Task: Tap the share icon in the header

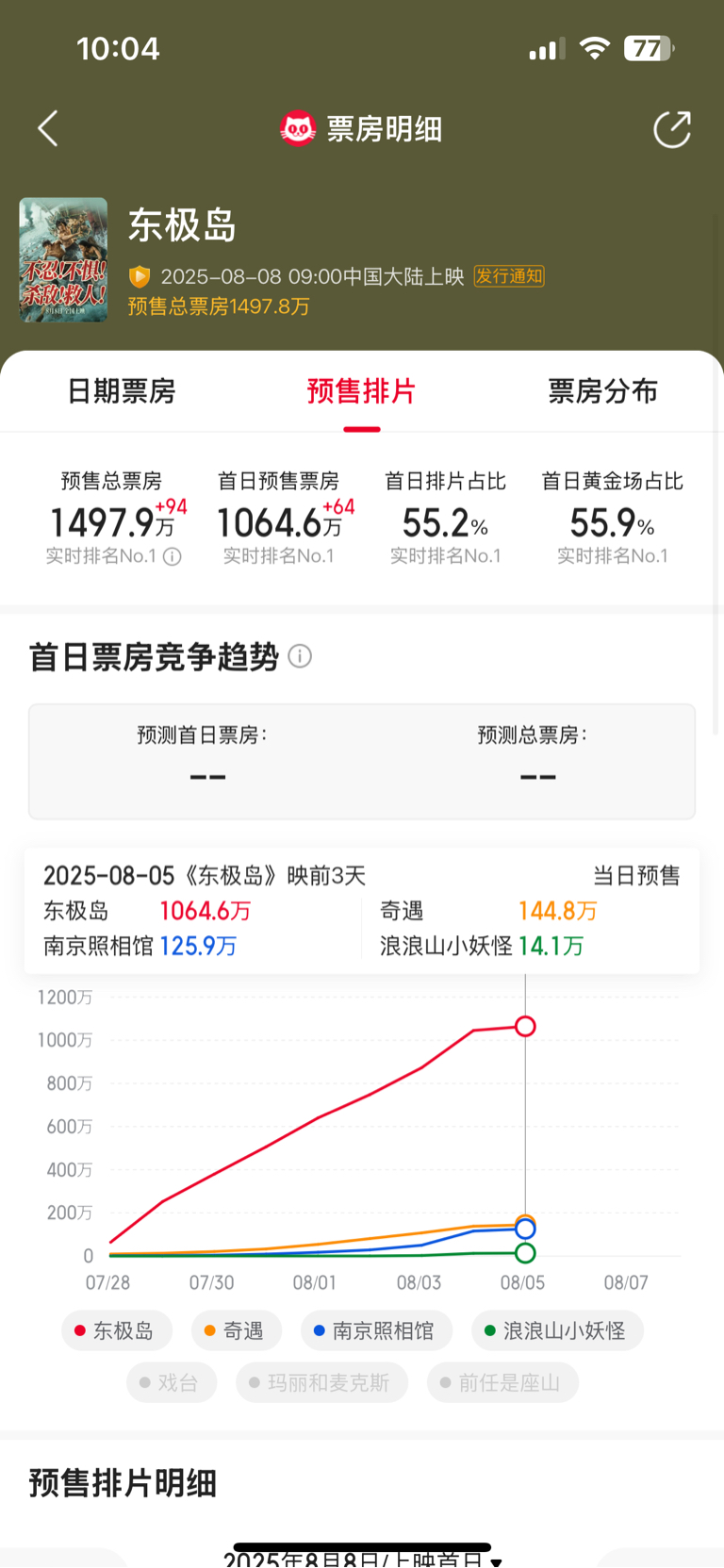Action: pos(672,129)
